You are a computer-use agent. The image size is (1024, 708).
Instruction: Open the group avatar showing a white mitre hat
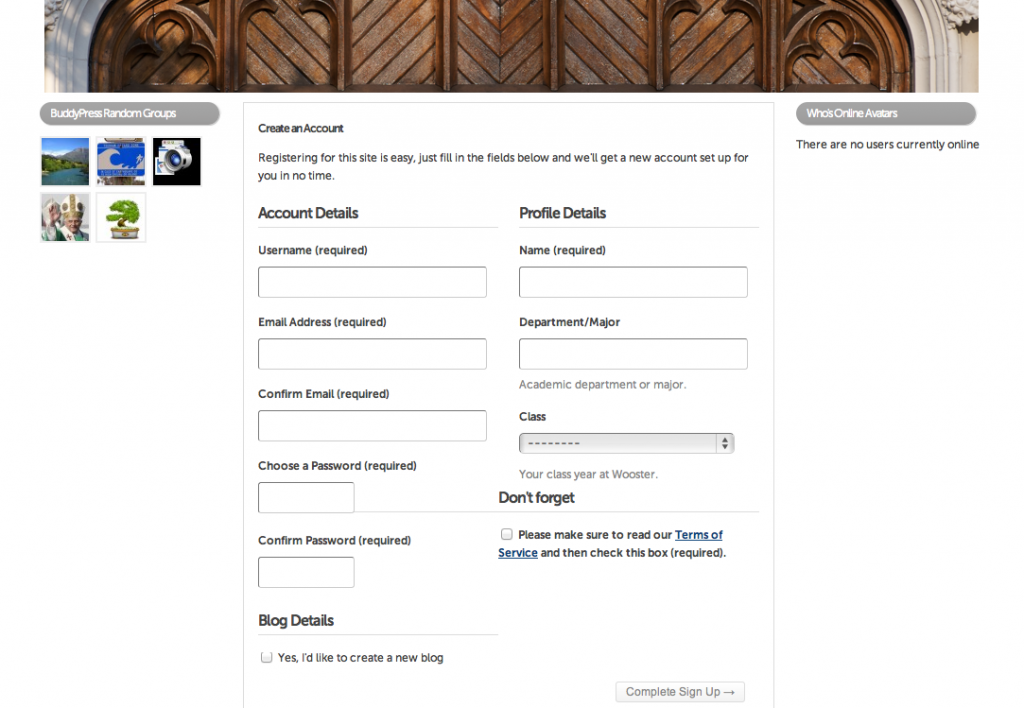pyautogui.click(x=65, y=218)
